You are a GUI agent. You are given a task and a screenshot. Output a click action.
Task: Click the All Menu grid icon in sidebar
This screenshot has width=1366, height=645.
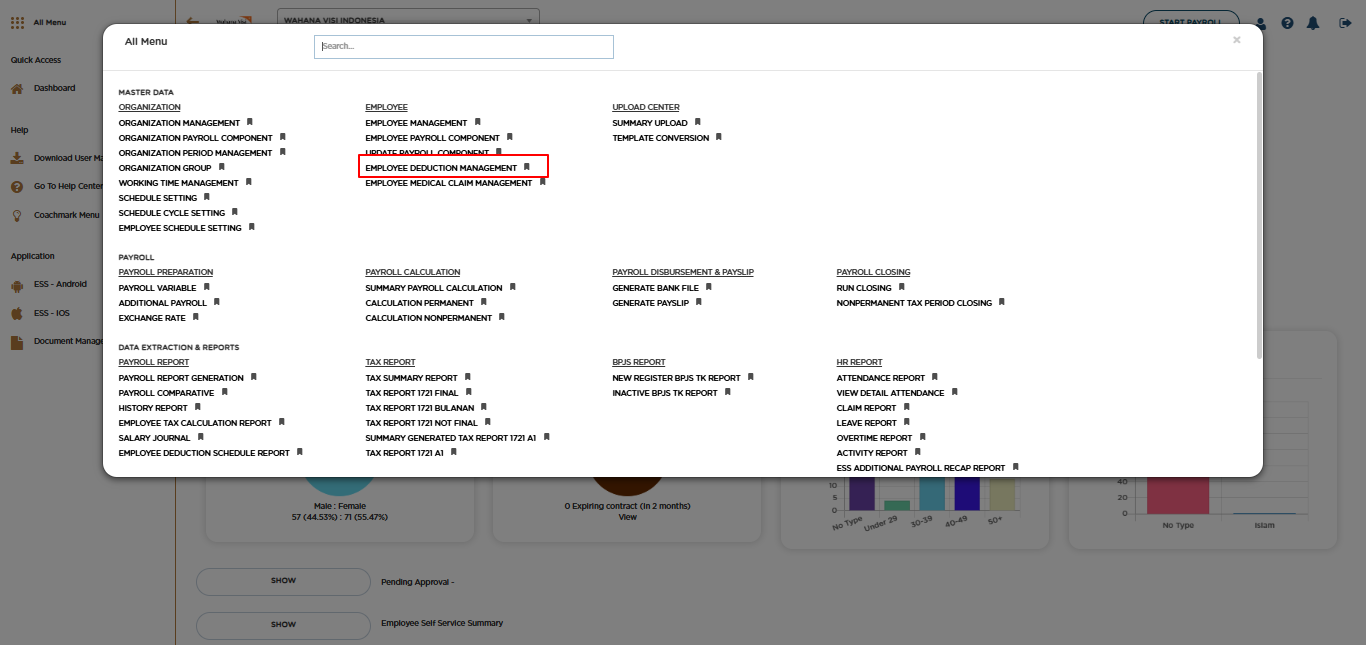17,22
